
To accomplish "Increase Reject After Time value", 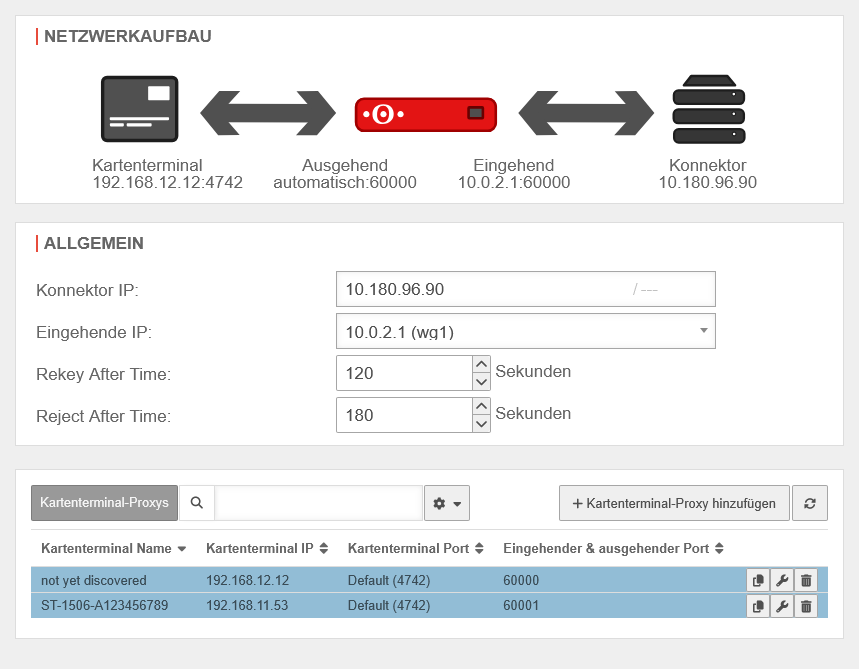I will [x=481, y=406].
